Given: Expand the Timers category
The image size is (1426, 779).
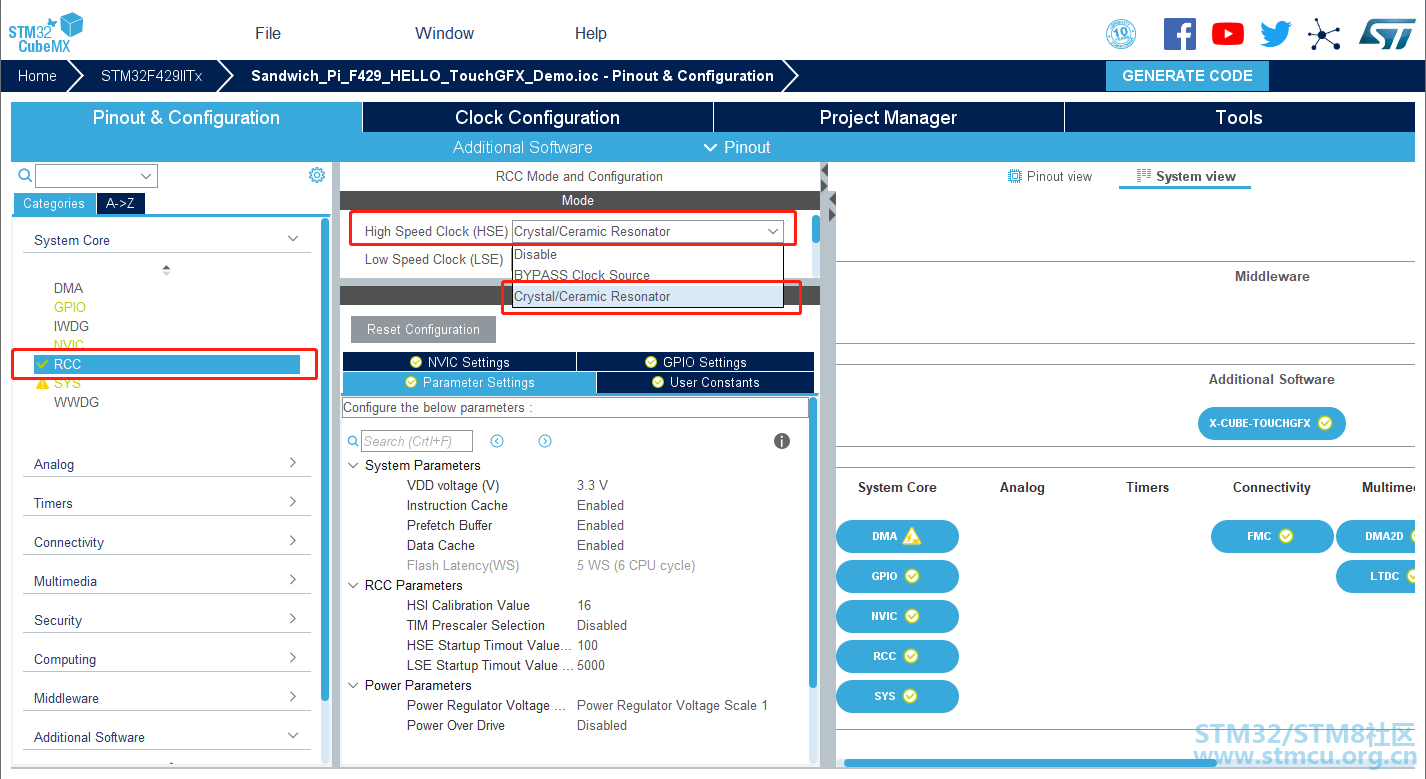Looking at the screenshot, I should 293,502.
